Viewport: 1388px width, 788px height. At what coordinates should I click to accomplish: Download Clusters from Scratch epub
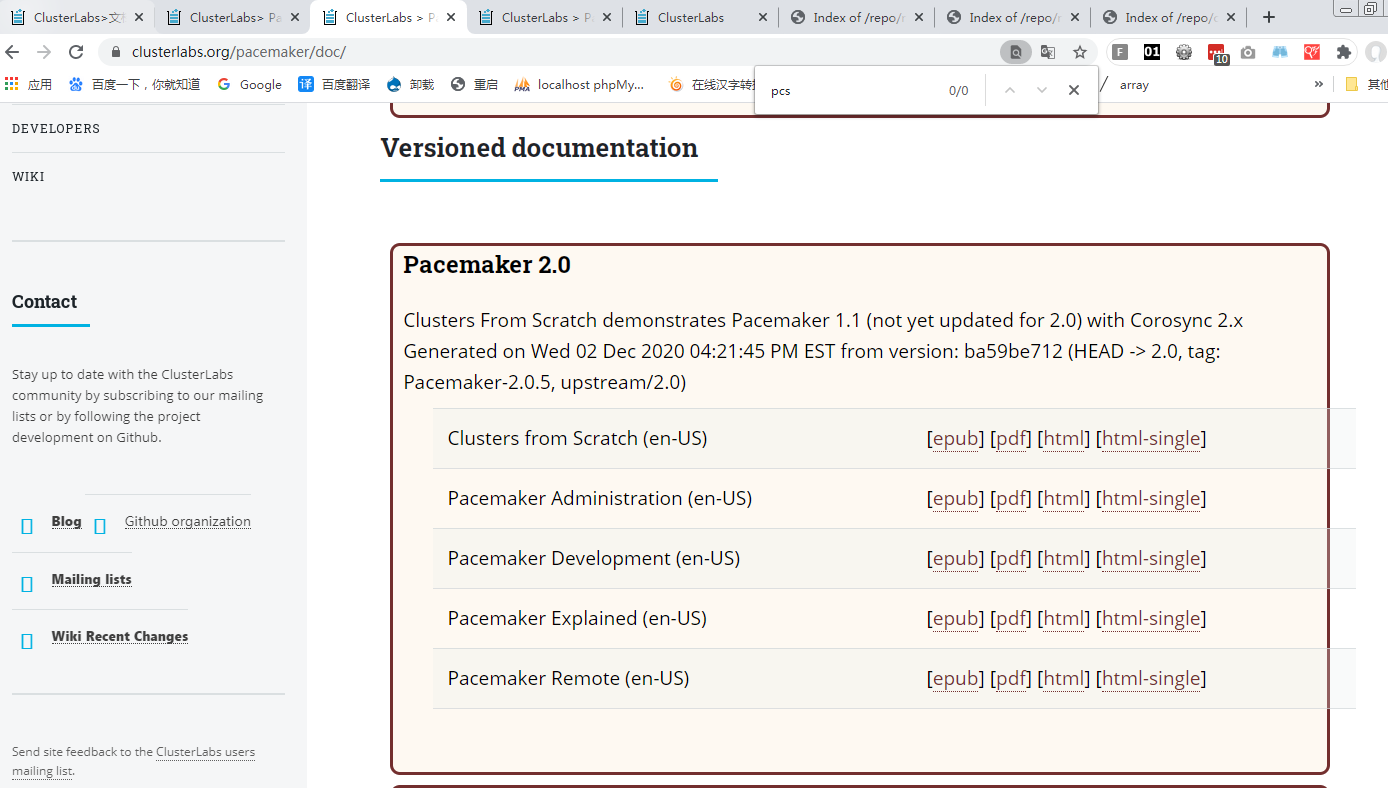pyautogui.click(x=955, y=438)
